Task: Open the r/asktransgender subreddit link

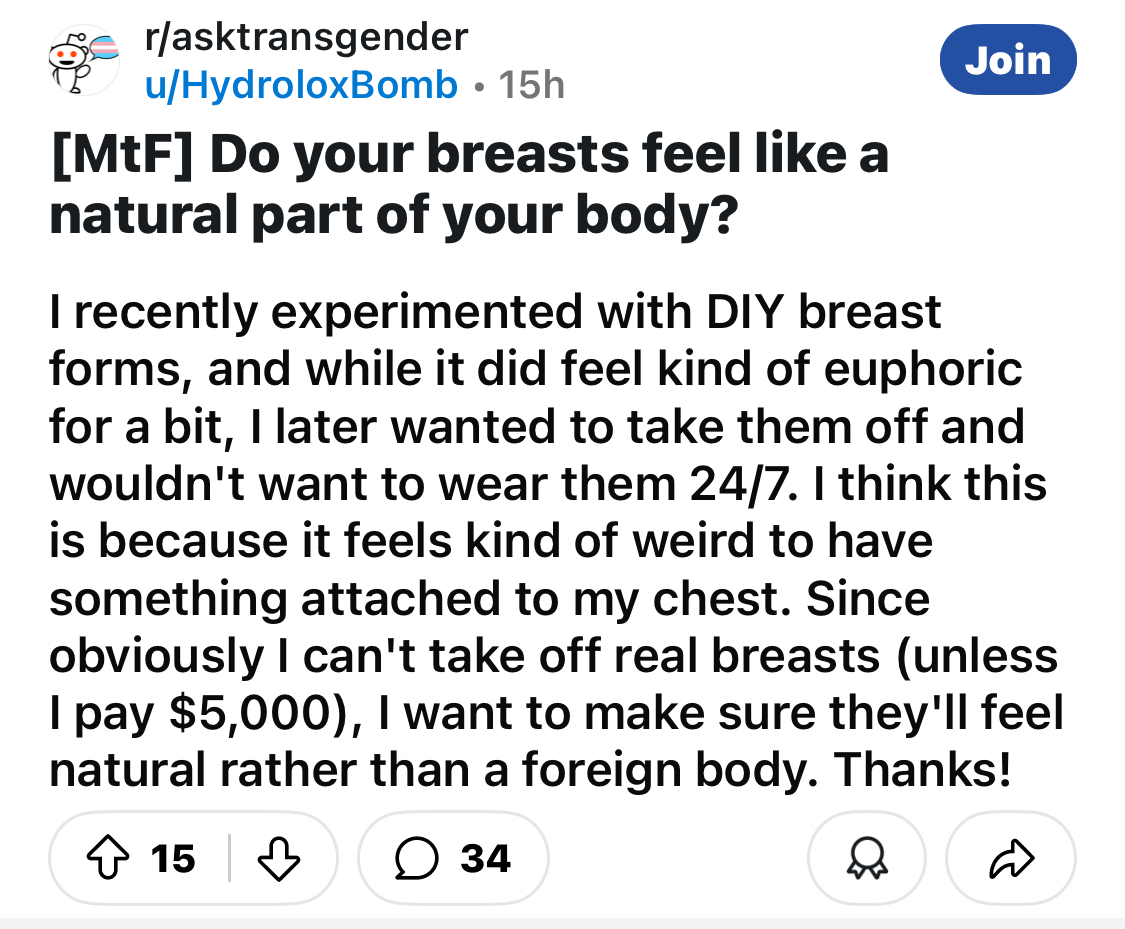Action: (x=306, y=38)
